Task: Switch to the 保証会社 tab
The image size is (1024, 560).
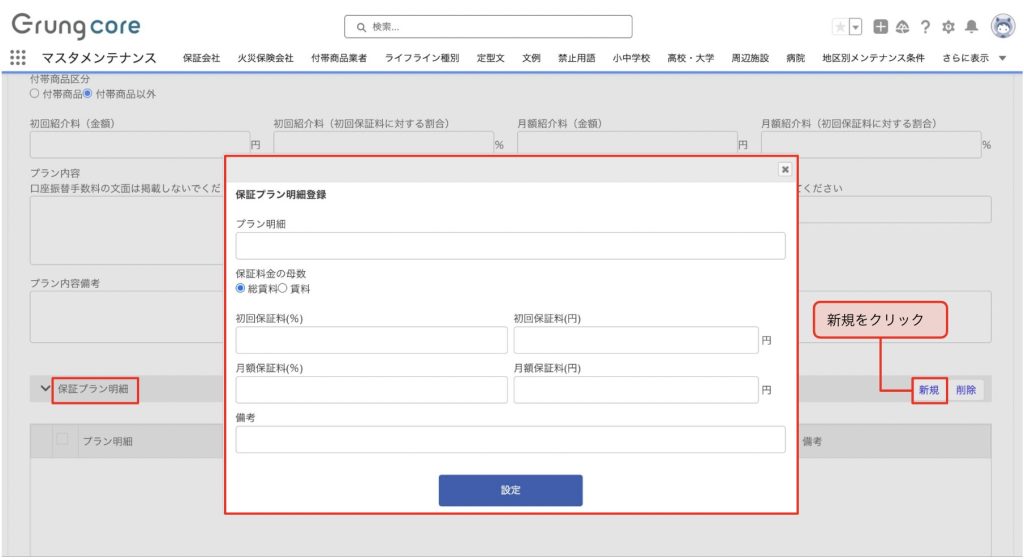Action: [x=201, y=58]
